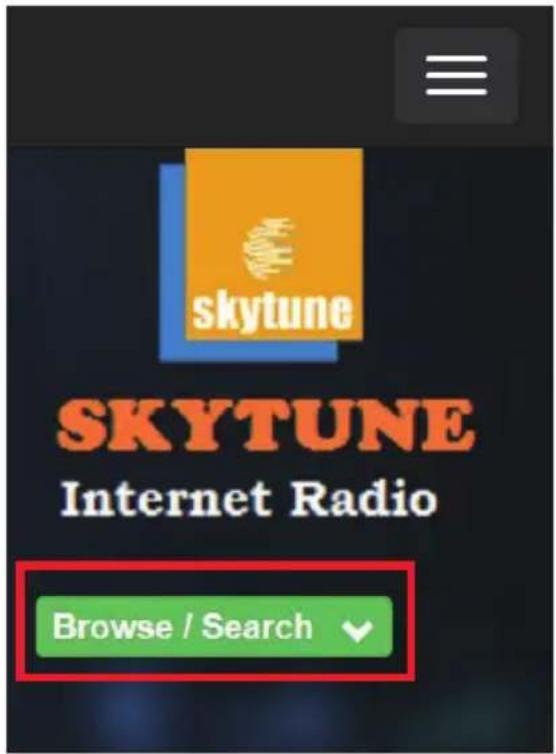Expand the Browse / Search dropdown
Viewport: 556px width, 754px height.
214,627
